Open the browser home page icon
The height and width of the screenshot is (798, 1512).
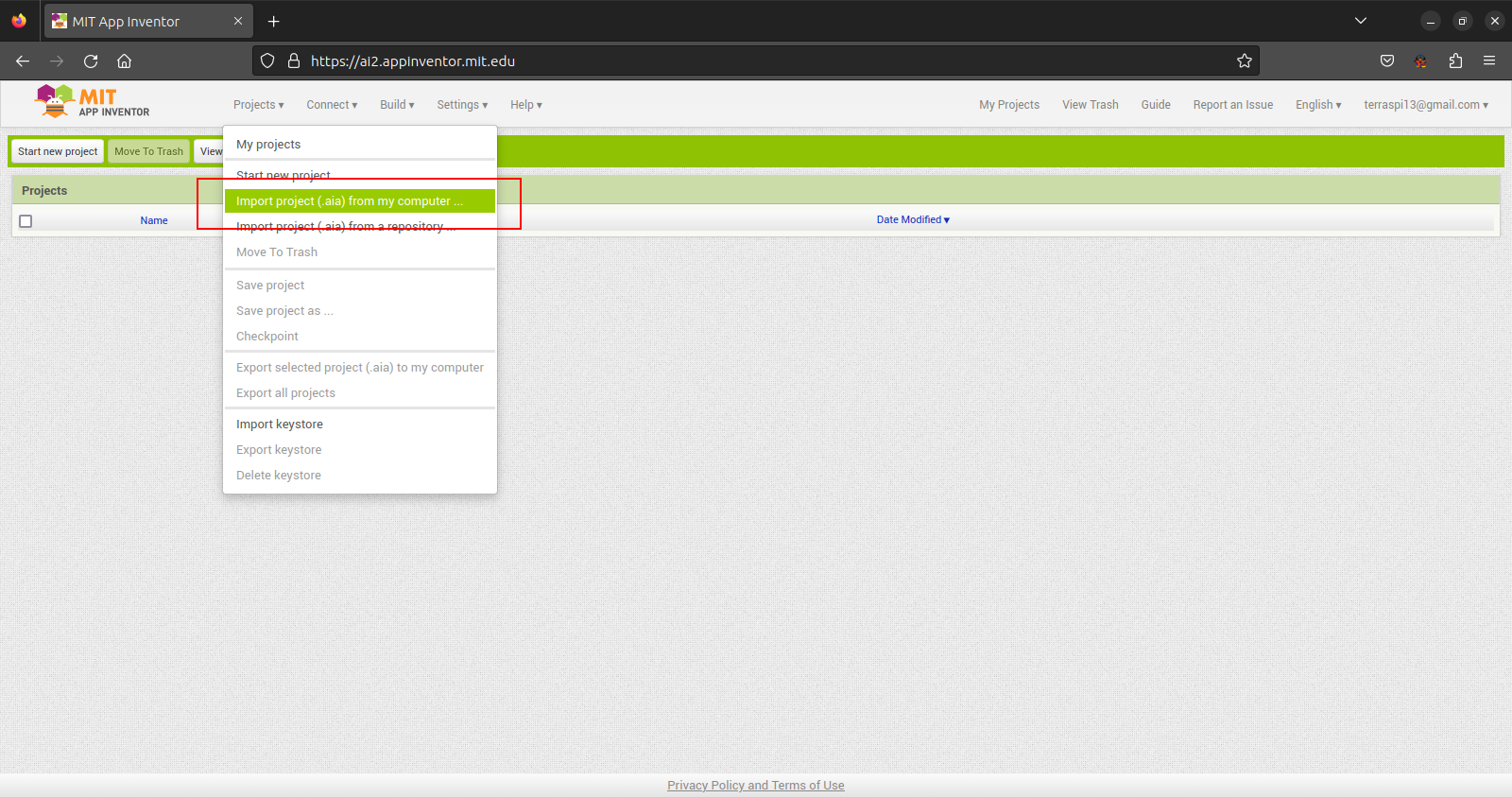click(x=124, y=61)
